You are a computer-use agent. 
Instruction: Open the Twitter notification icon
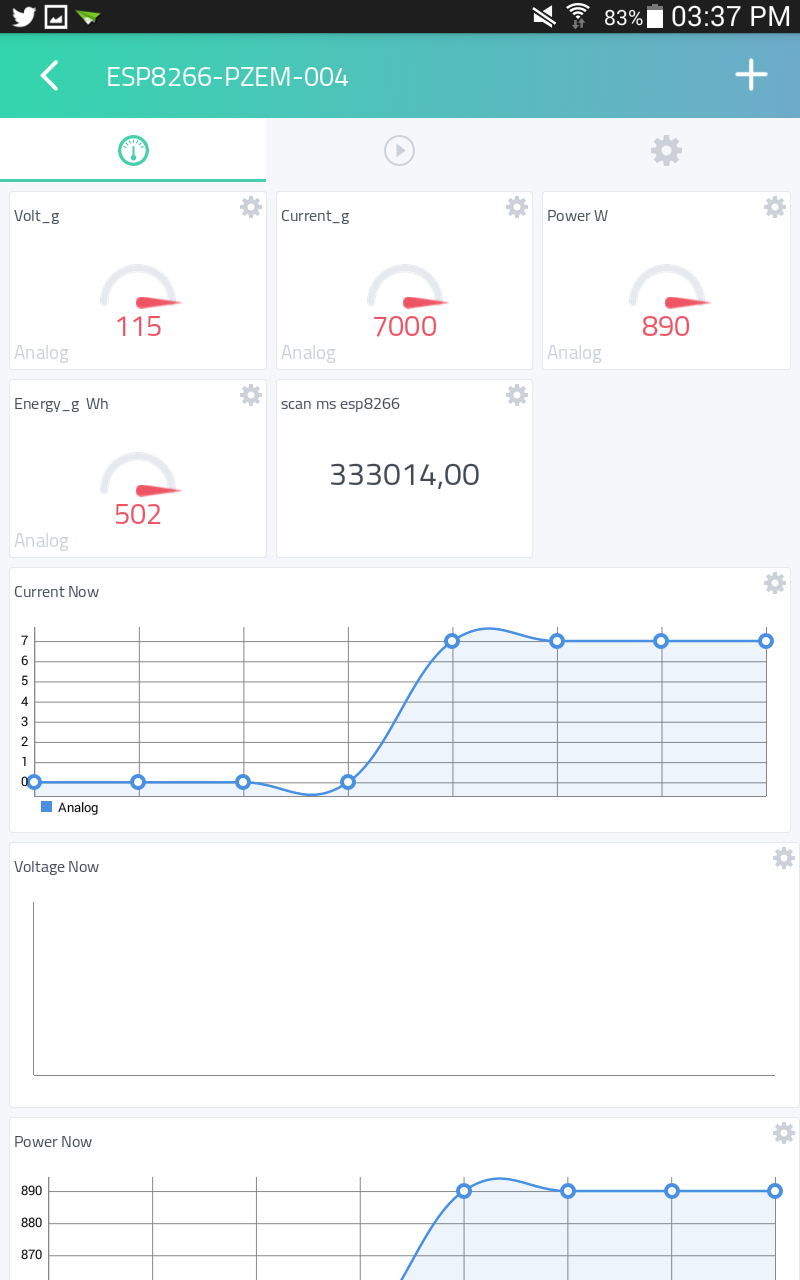23,17
